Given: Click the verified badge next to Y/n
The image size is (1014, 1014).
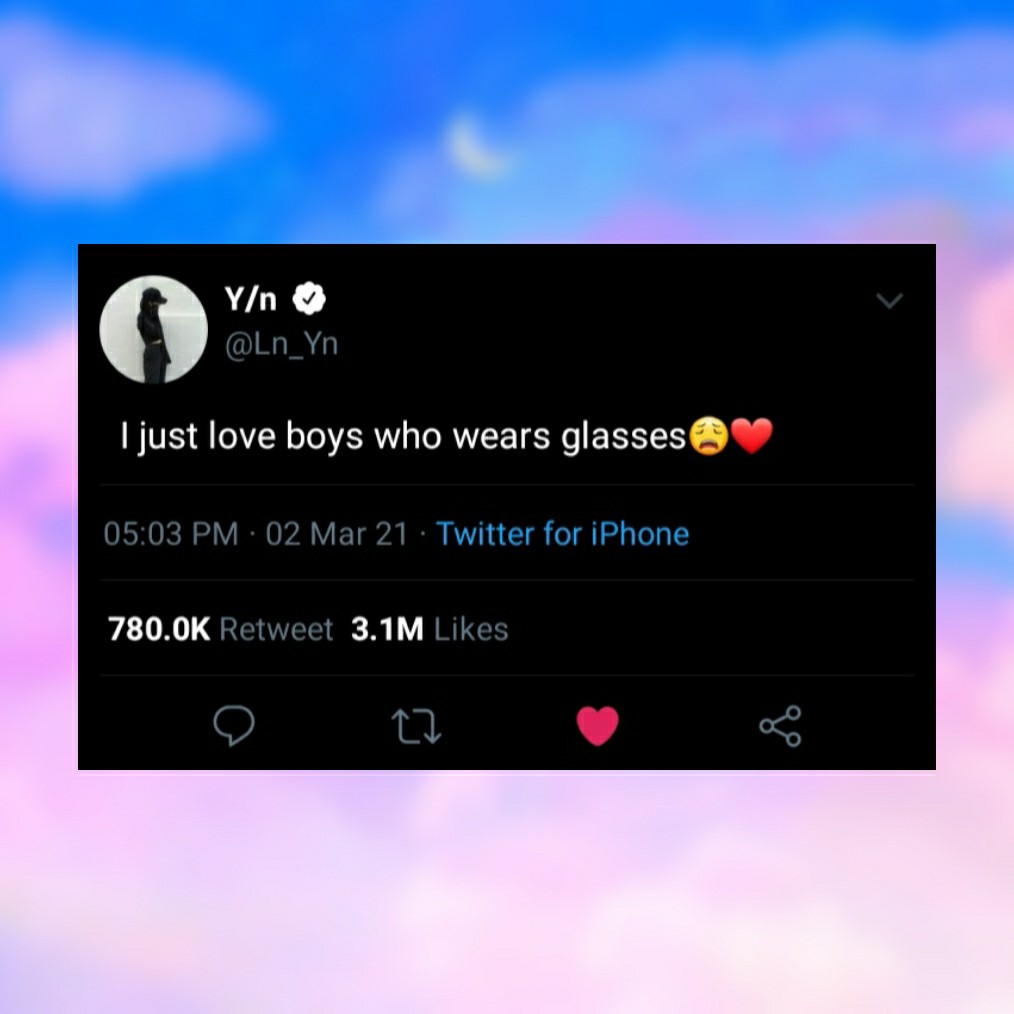Looking at the screenshot, I should [x=309, y=299].
